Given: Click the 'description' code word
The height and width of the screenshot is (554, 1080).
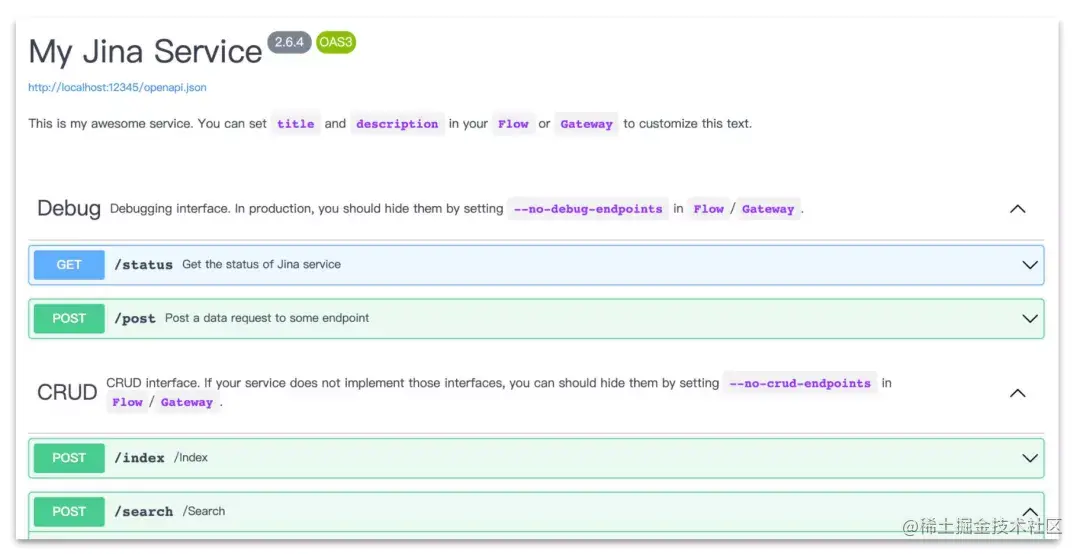Looking at the screenshot, I should click(x=397, y=124).
